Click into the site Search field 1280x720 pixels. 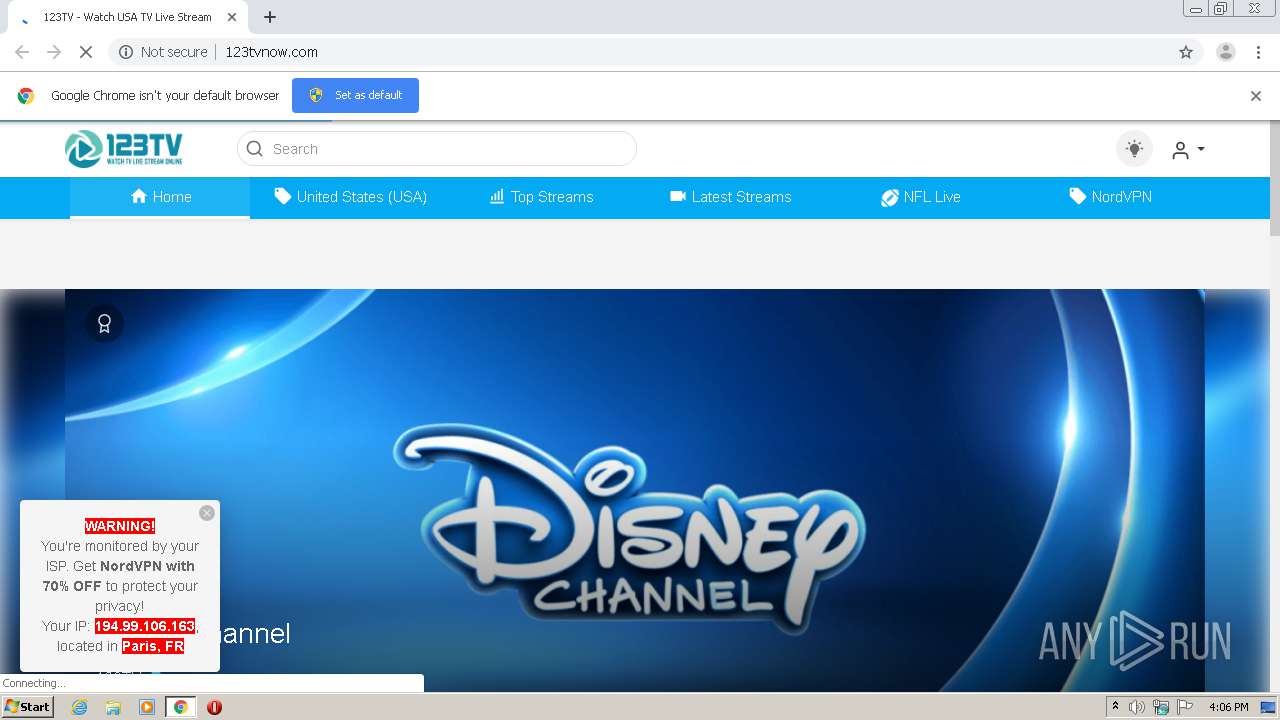pos(437,149)
